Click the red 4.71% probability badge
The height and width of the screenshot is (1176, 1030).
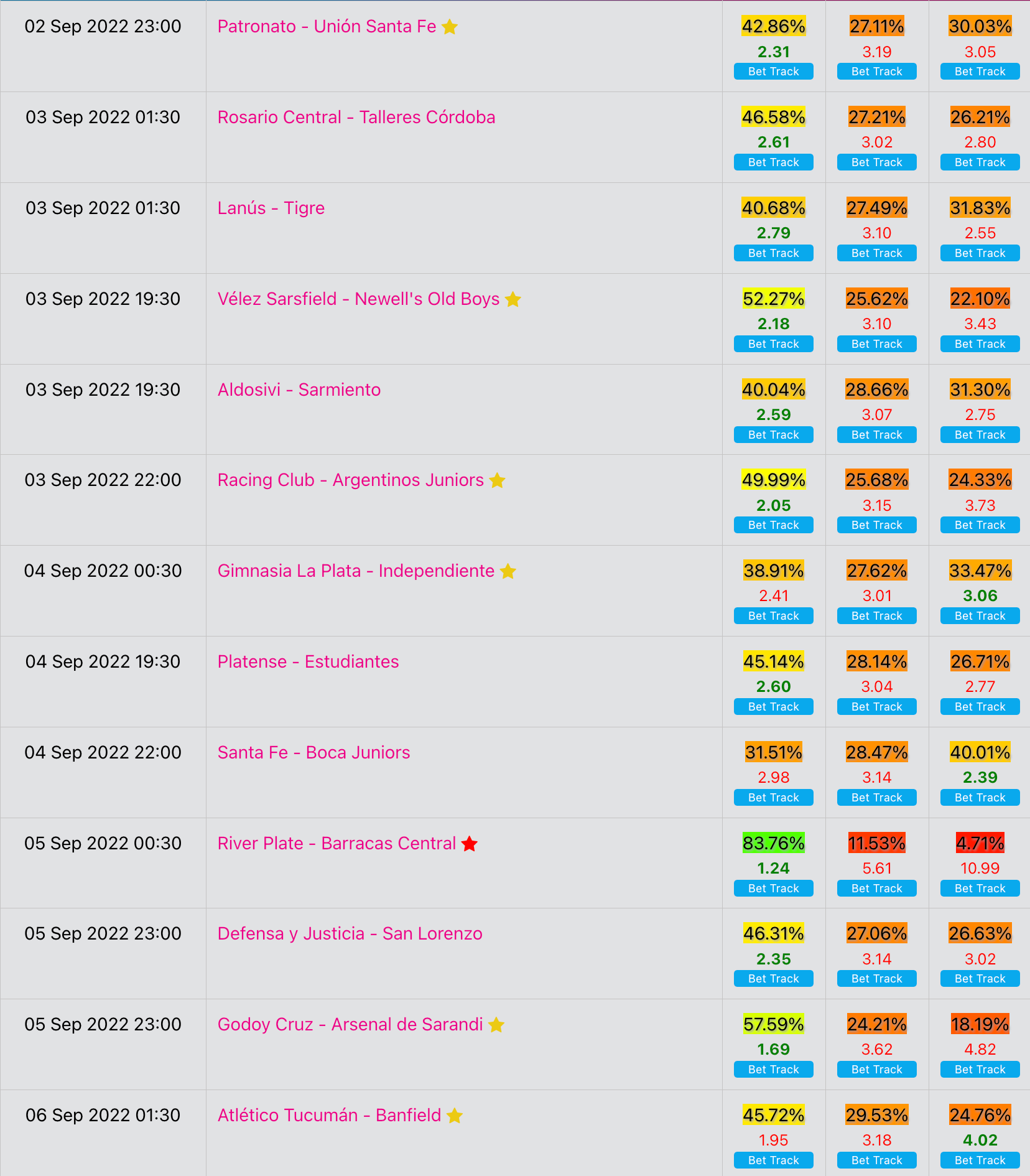coord(980,843)
